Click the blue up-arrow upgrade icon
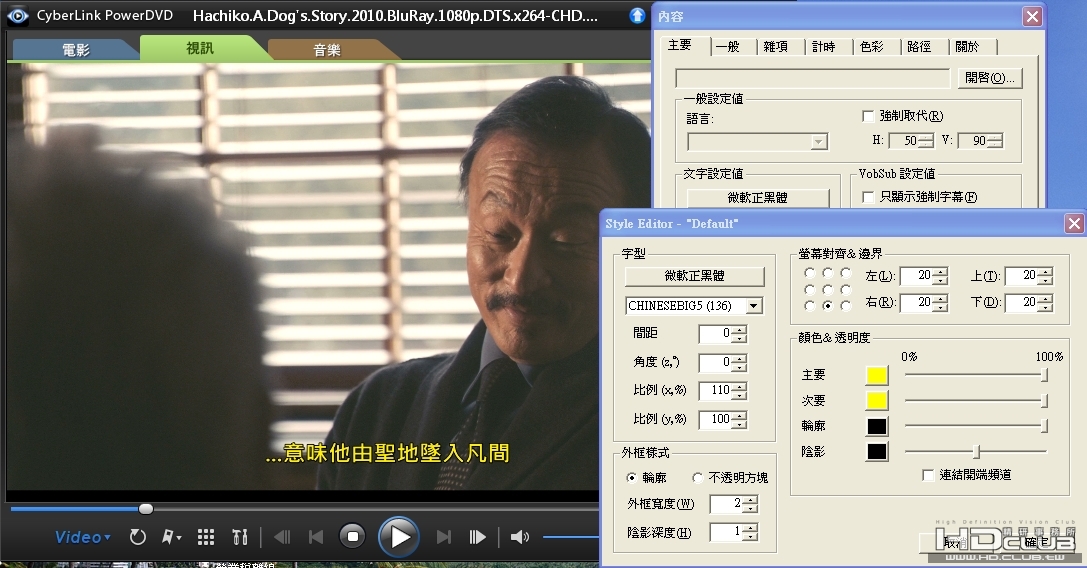The image size is (1087, 568). coord(637,15)
